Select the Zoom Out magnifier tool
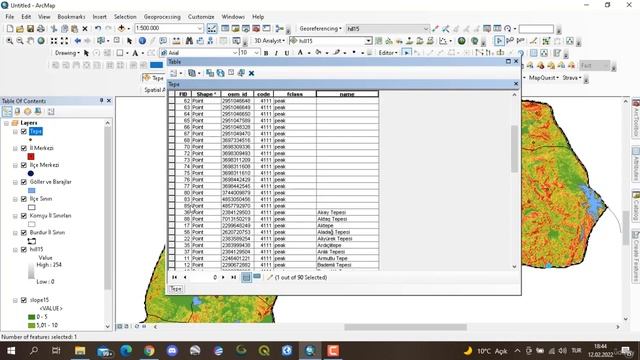This screenshot has width=640, height=360. pos(20,41)
